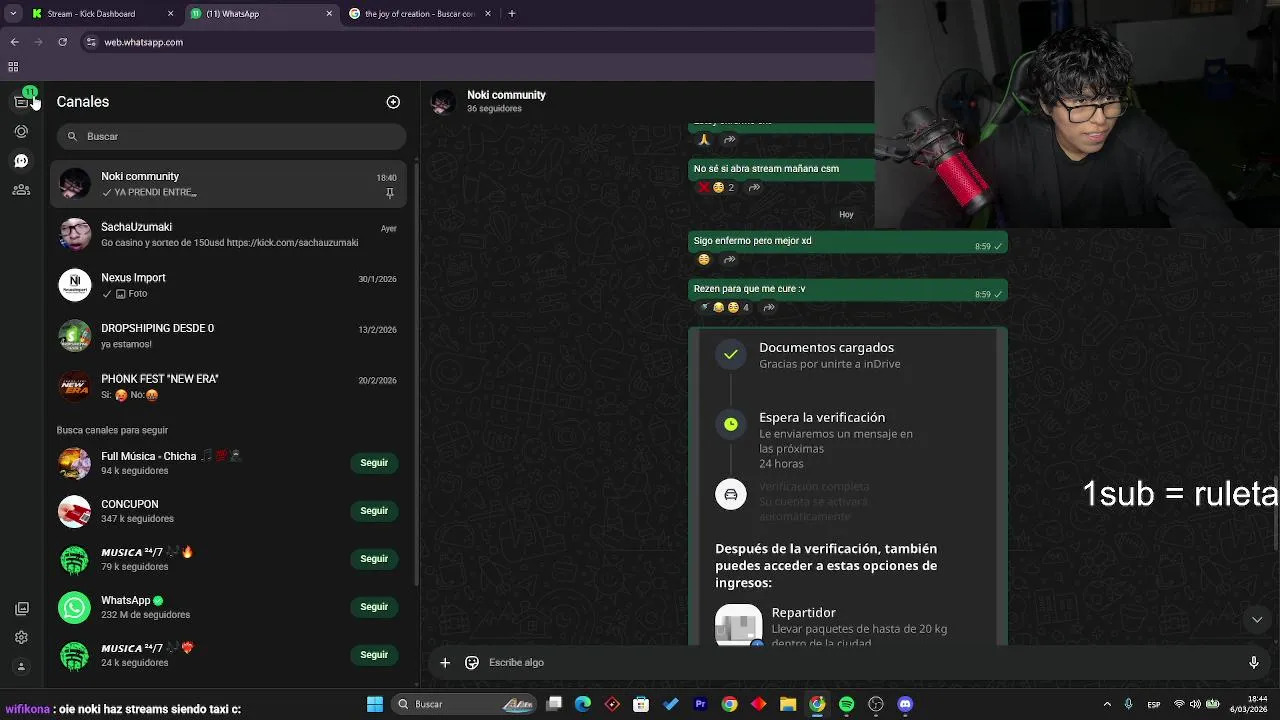1280x720 pixels.
Task: Open the Chats icon with unread badge
Action: click(22, 101)
